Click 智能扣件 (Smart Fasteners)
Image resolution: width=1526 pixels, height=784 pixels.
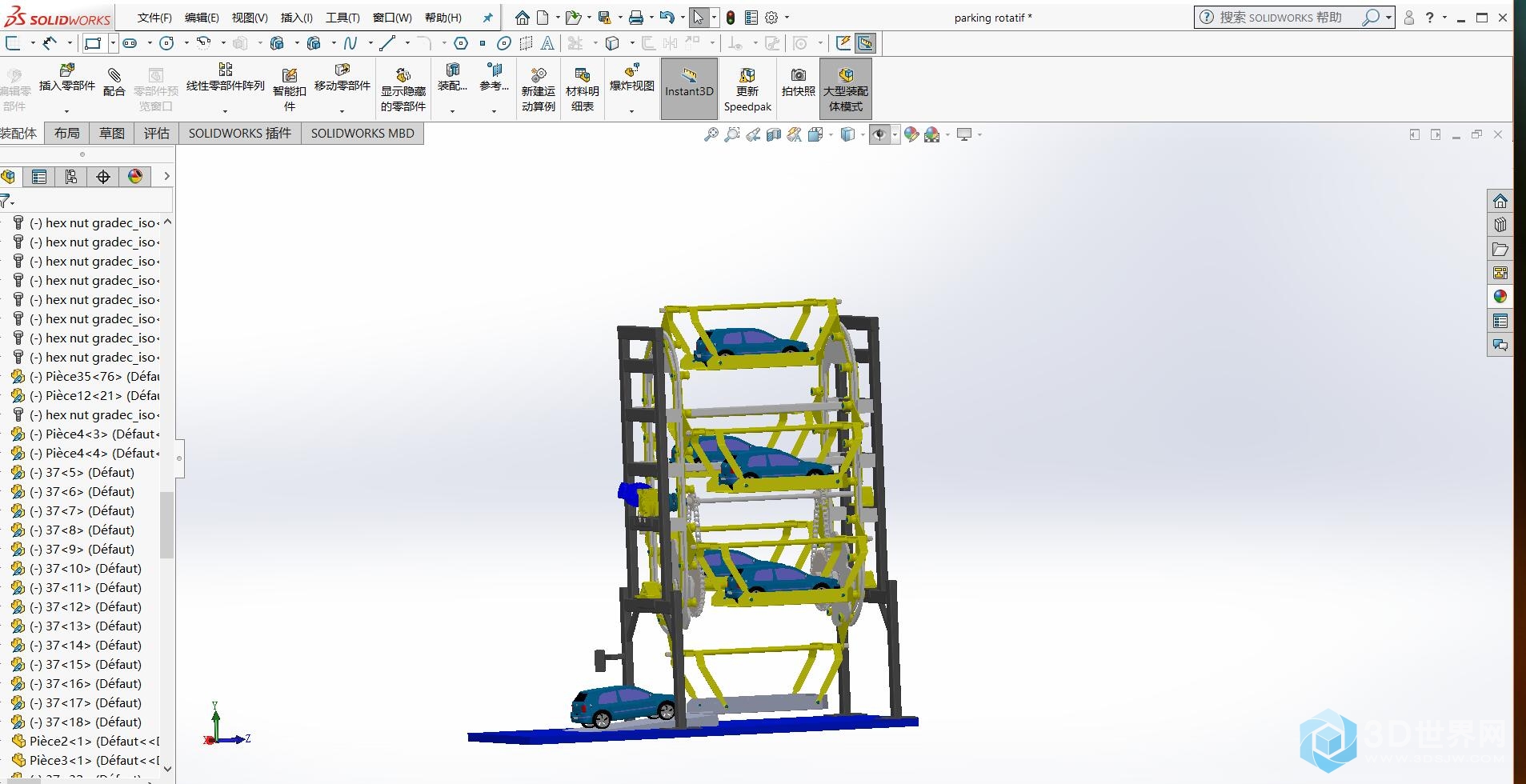pos(290,90)
